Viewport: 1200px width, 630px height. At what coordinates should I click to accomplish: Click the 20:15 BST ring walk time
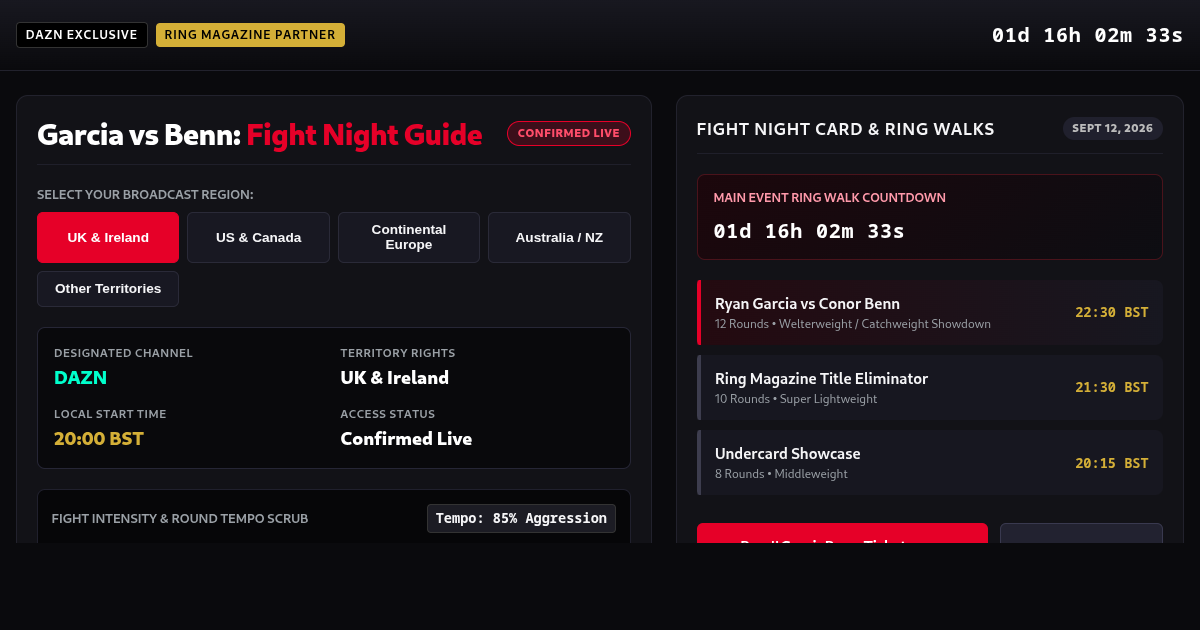tap(1112, 463)
